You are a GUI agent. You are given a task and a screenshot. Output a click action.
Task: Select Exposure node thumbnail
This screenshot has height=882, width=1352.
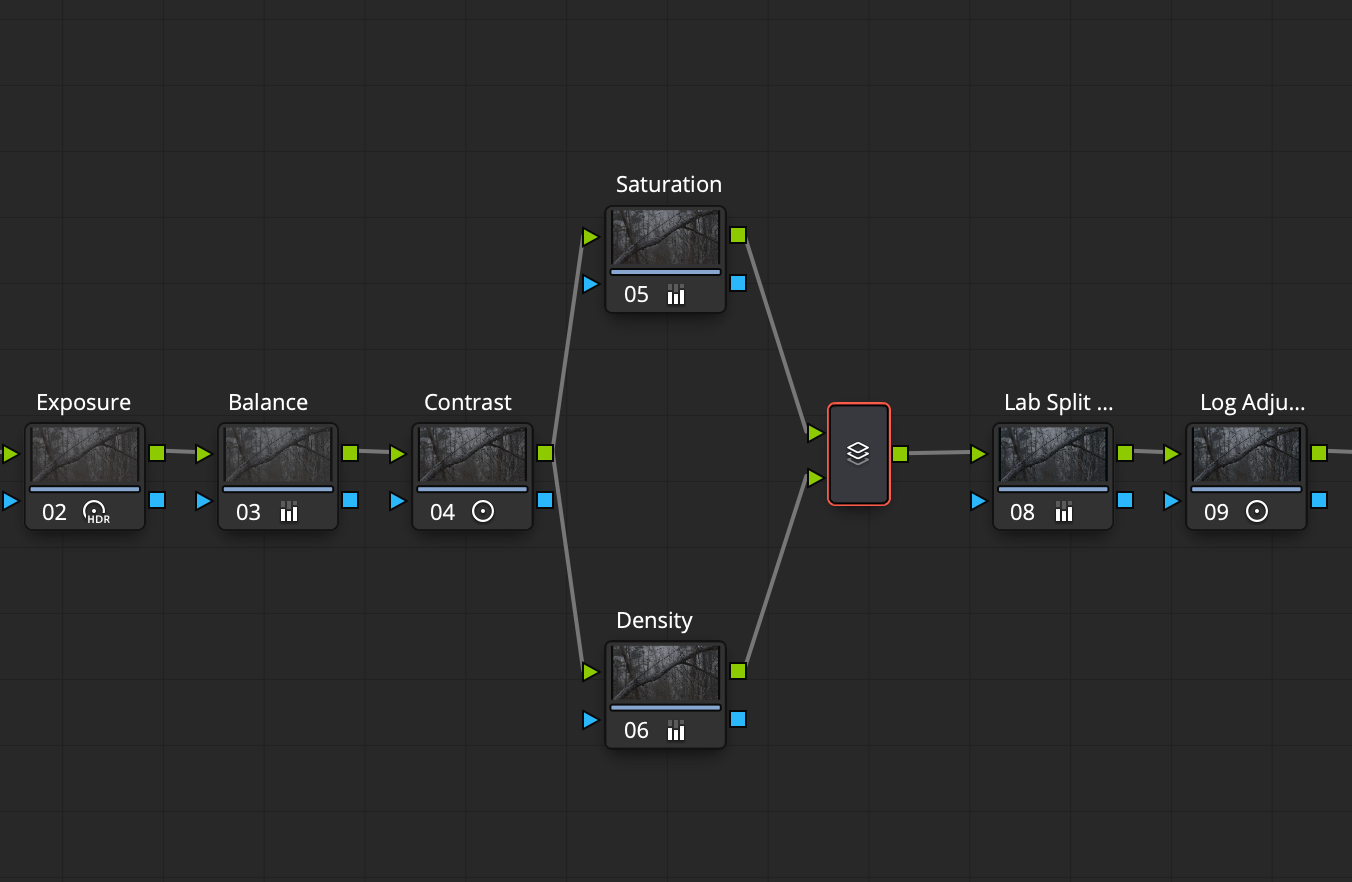click(x=85, y=455)
